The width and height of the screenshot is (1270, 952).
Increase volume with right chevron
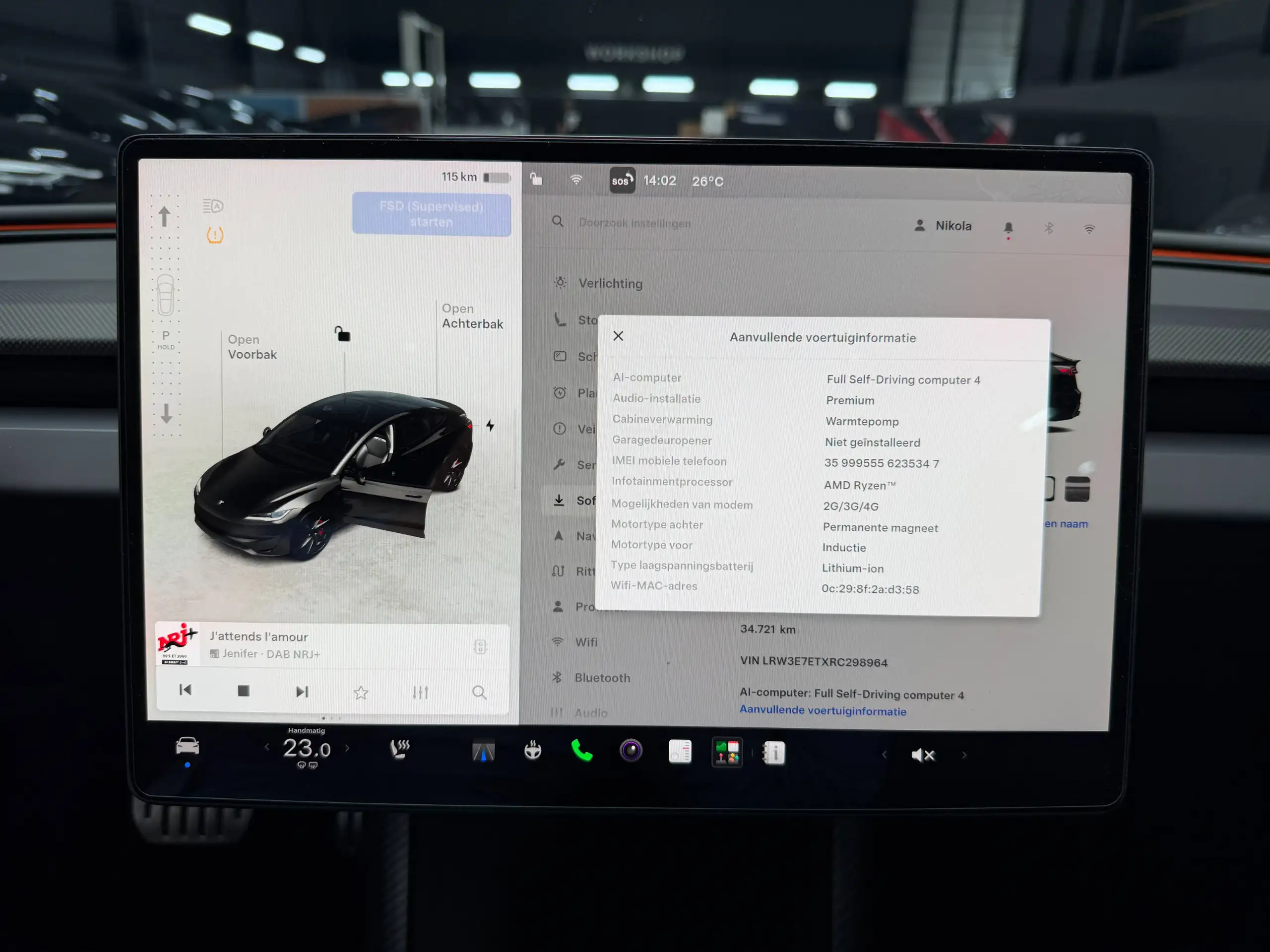(x=964, y=755)
